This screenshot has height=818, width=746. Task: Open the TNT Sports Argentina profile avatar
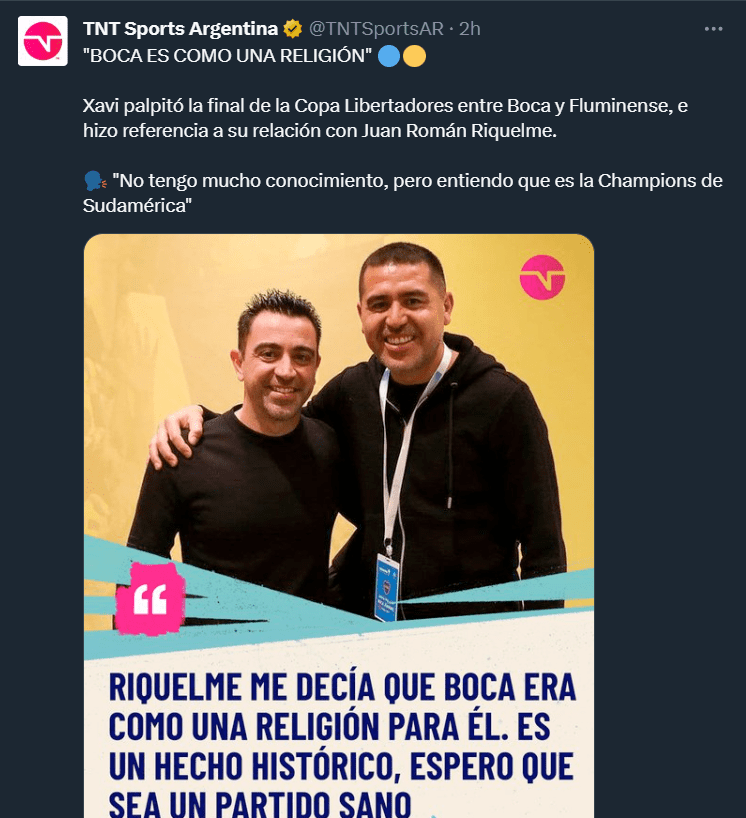coord(43,41)
